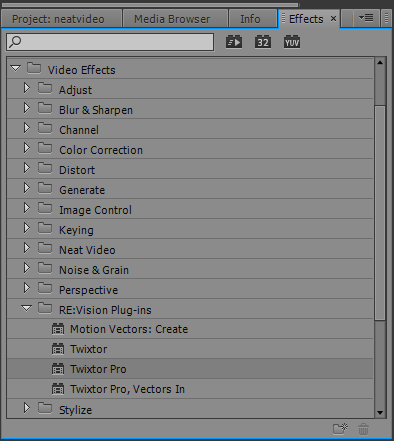Click the Perspective folder icon
394x441 pixels.
coord(45,288)
